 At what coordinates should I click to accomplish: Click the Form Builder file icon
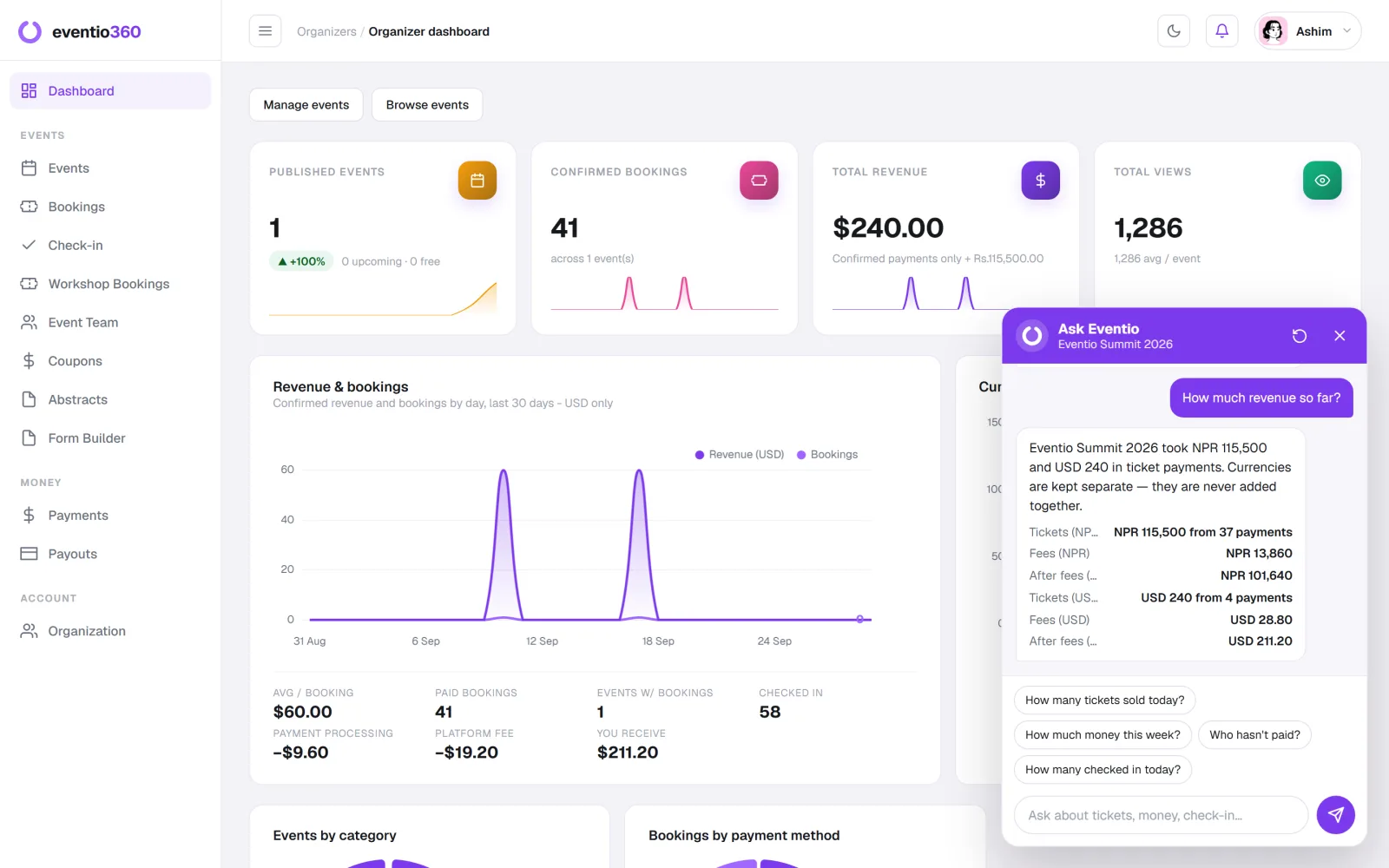29,438
